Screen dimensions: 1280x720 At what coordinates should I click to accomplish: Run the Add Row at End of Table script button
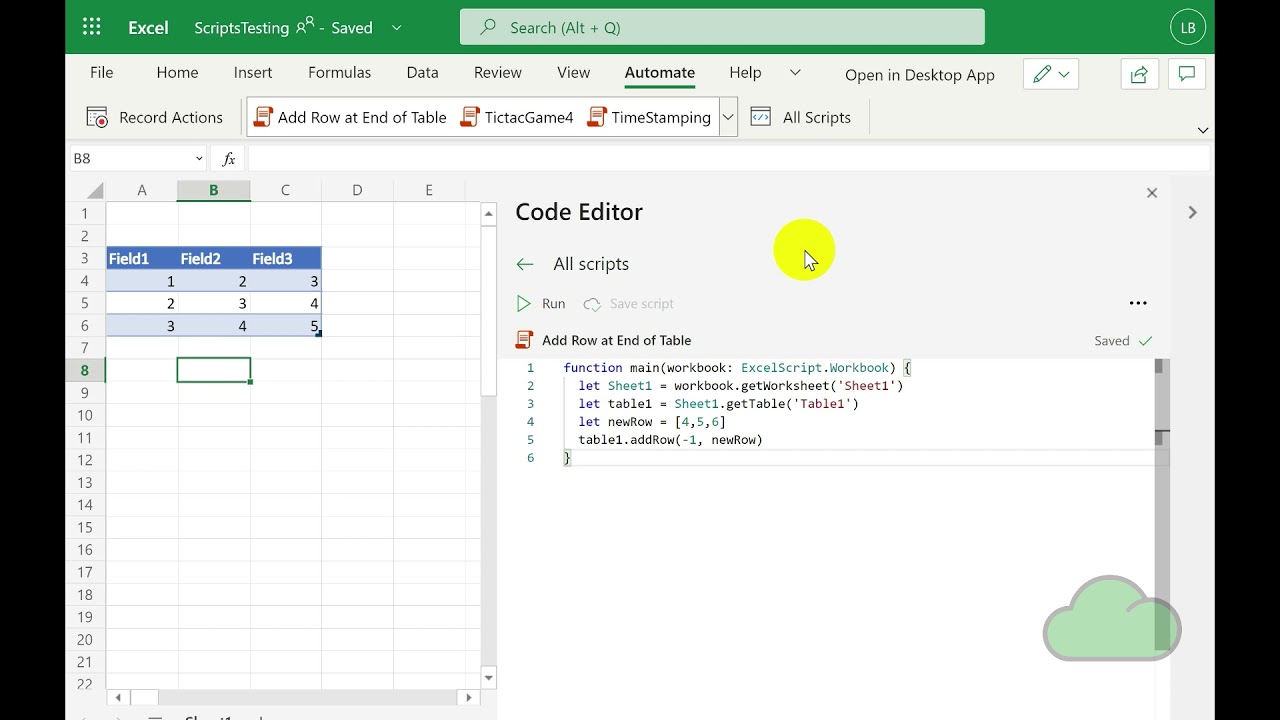click(x=350, y=117)
